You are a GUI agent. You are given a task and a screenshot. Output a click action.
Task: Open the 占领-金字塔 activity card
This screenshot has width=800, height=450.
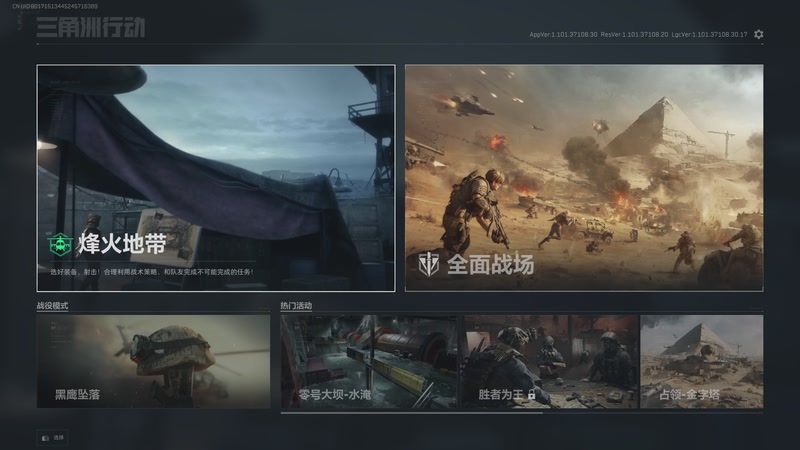tap(702, 361)
